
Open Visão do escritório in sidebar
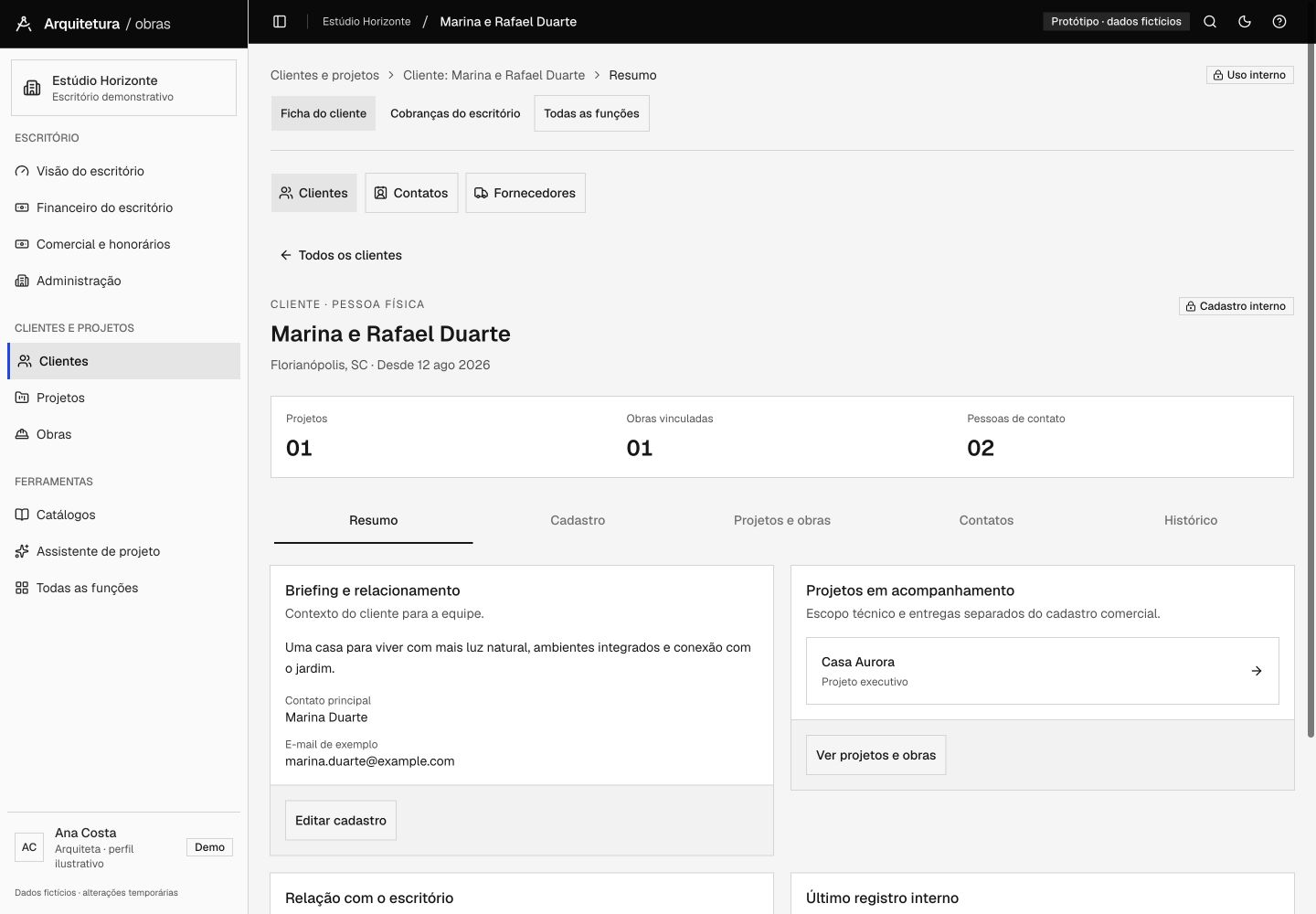coord(123,171)
